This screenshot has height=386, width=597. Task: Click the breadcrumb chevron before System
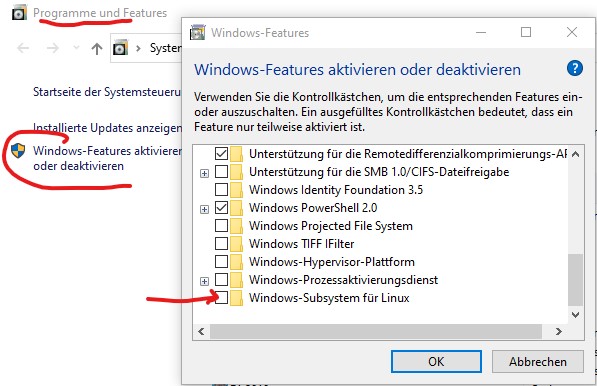click(x=138, y=48)
